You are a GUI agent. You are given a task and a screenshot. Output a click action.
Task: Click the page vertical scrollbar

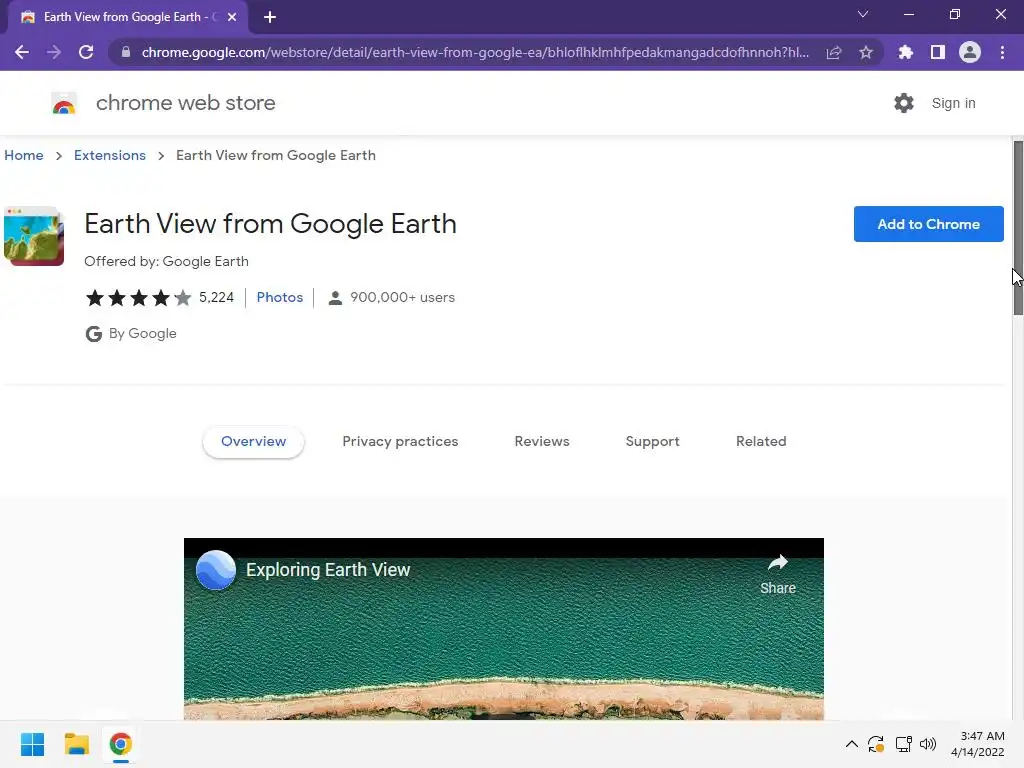click(1017, 229)
